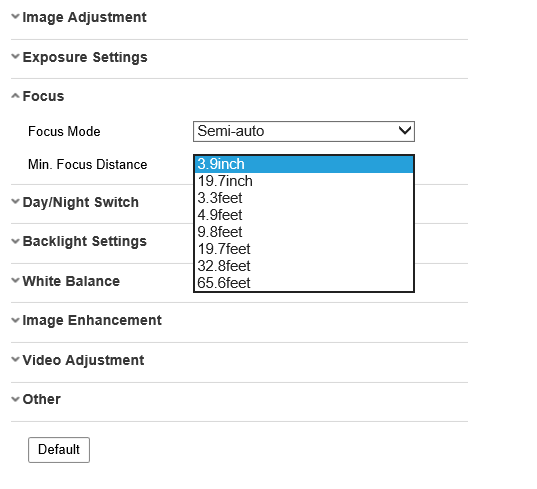The height and width of the screenshot is (489, 537).
Task: Expand the Image Enhancement section
Action: [86, 320]
